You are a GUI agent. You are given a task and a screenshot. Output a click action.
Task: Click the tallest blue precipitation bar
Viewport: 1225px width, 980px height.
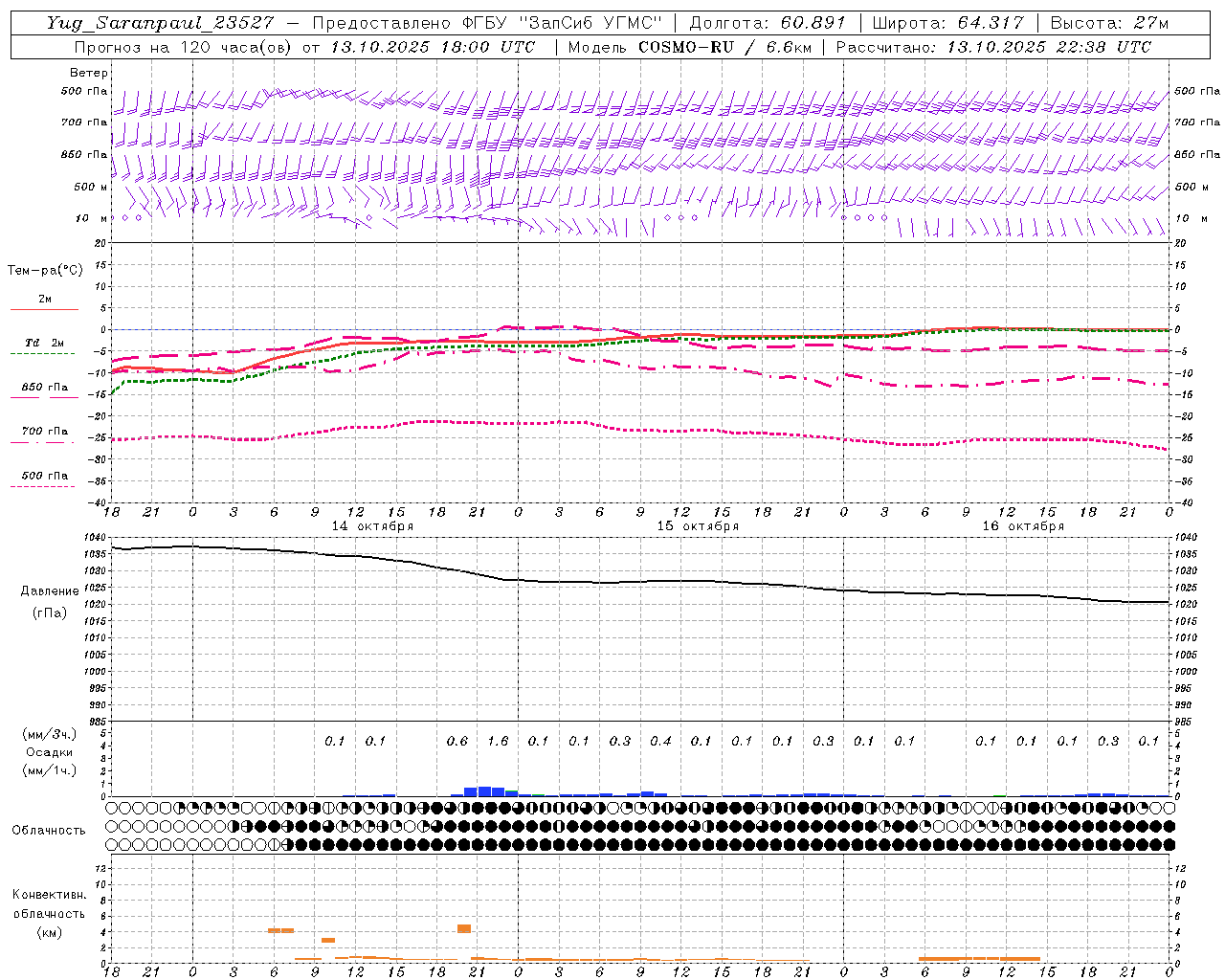(x=484, y=791)
